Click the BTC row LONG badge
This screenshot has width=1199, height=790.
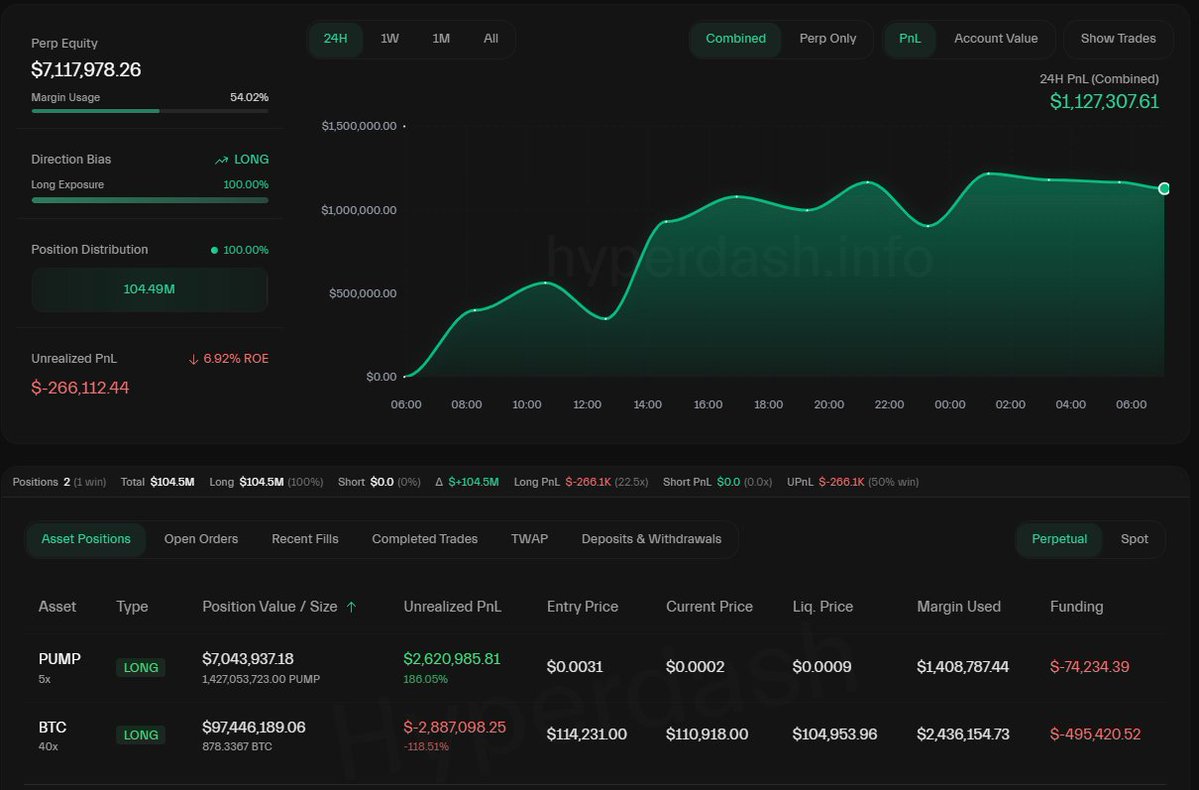(141, 735)
